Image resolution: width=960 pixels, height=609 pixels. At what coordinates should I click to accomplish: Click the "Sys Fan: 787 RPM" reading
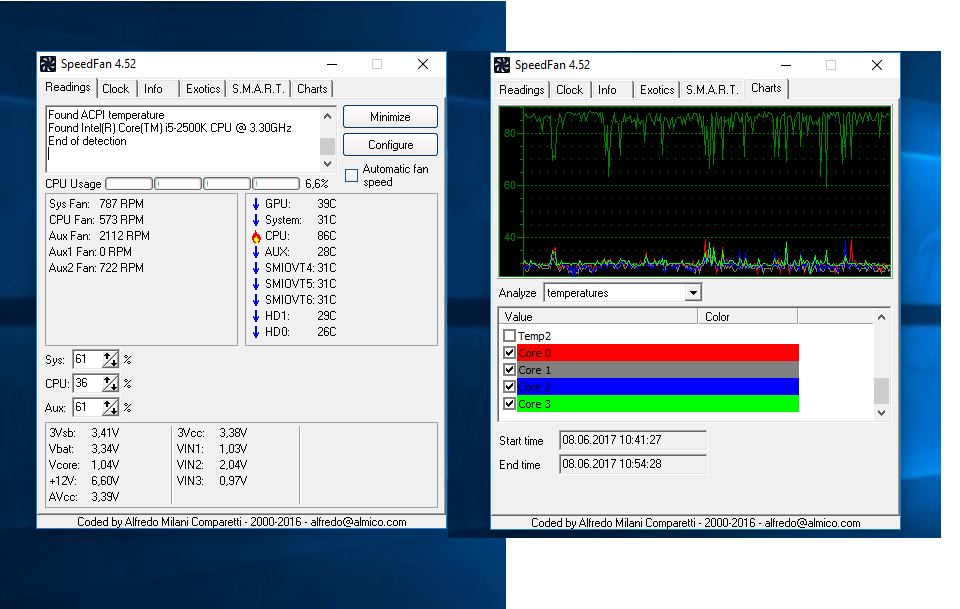pos(96,204)
